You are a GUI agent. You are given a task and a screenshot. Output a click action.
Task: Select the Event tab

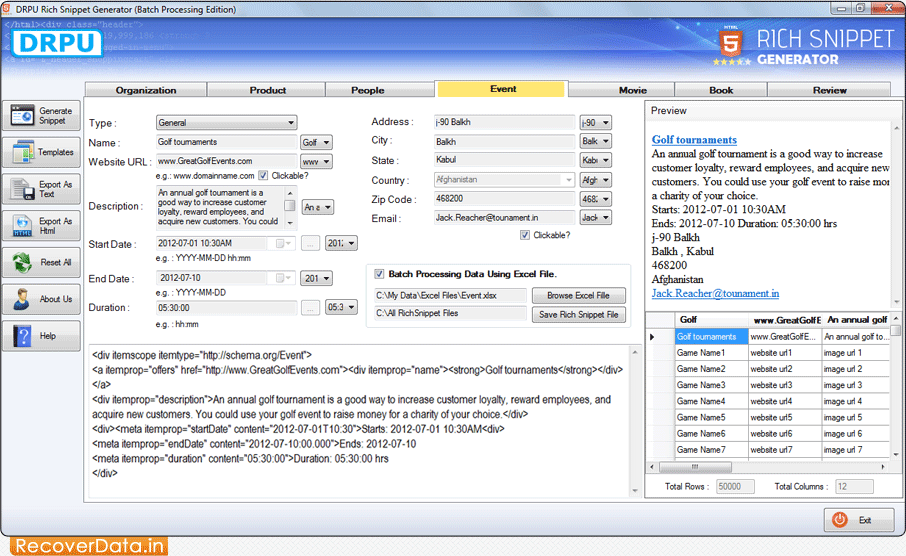tap(502, 89)
